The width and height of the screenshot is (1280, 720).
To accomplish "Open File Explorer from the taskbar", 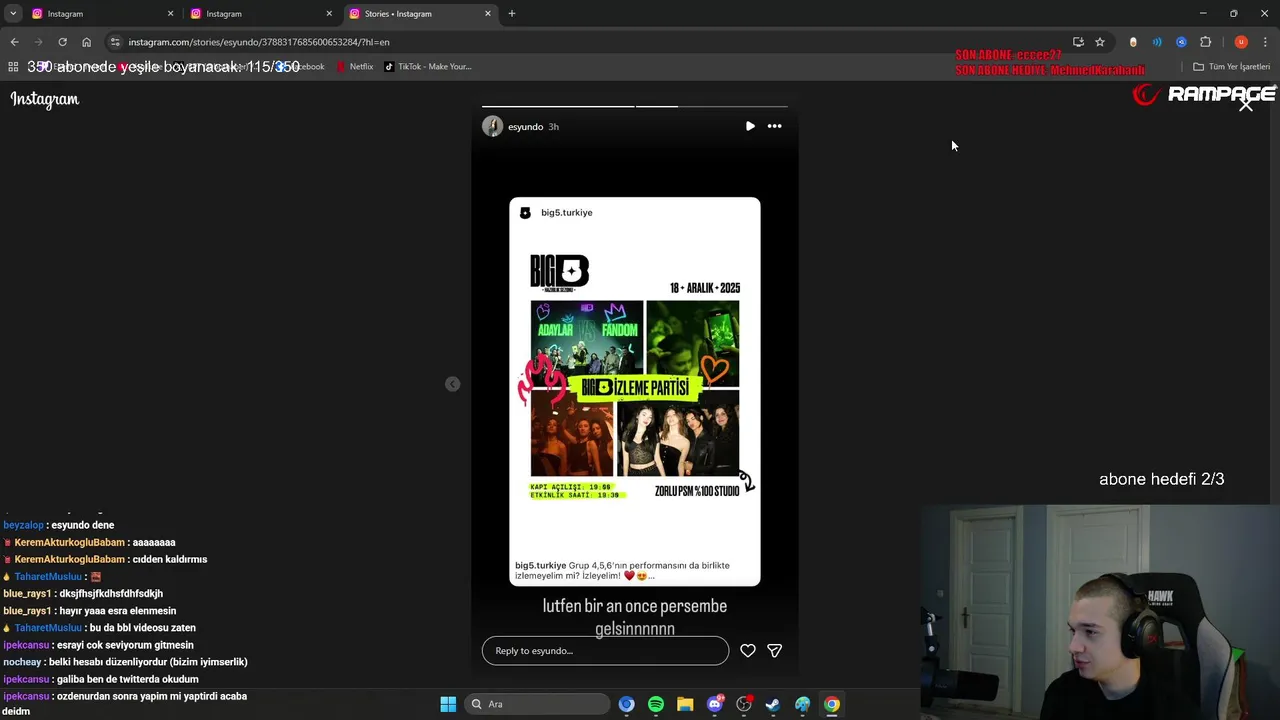I will pyautogui.click(x=685, y=704).
